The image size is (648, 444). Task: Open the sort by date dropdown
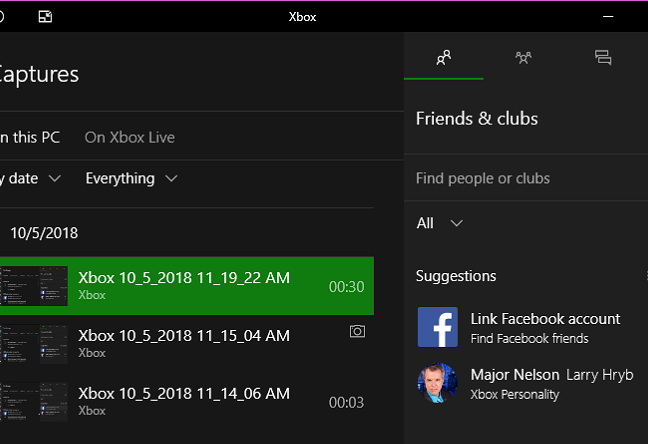point(31,179)
